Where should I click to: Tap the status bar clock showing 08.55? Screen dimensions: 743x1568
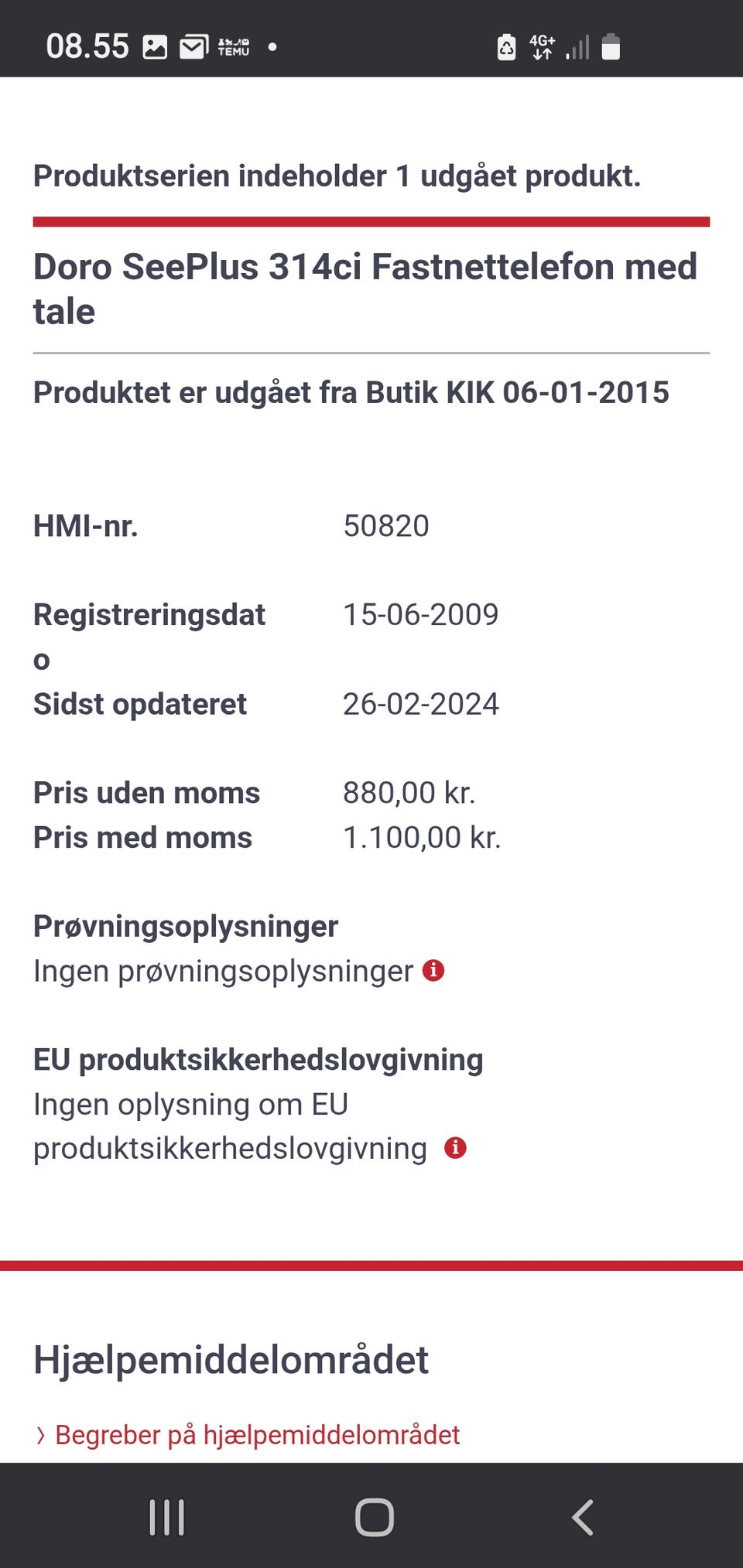(87, 46)
